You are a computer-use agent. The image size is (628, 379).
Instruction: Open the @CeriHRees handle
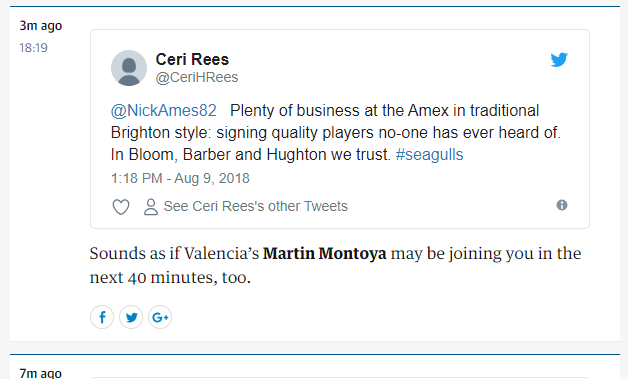pyautogui.click(x=197, y=77)
